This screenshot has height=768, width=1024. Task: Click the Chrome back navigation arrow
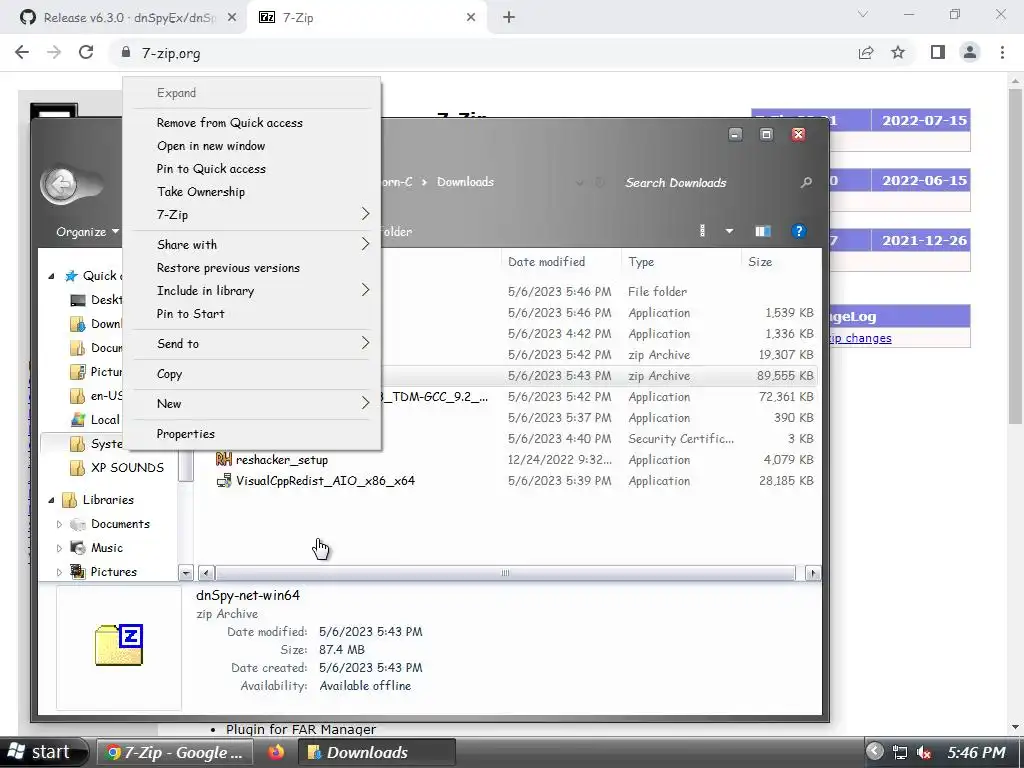(22, 53)
